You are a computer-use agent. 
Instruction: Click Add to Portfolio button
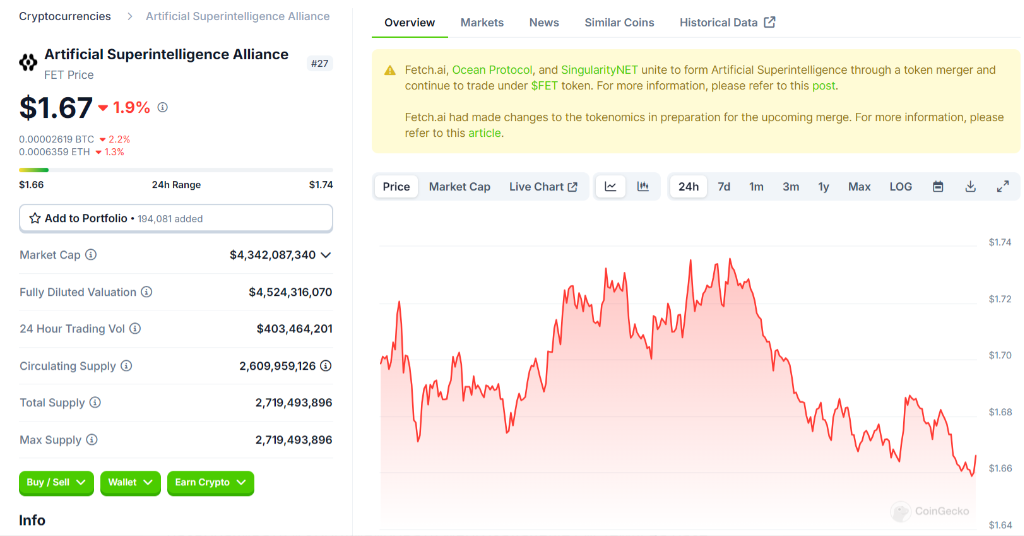[x=176, y=218]
